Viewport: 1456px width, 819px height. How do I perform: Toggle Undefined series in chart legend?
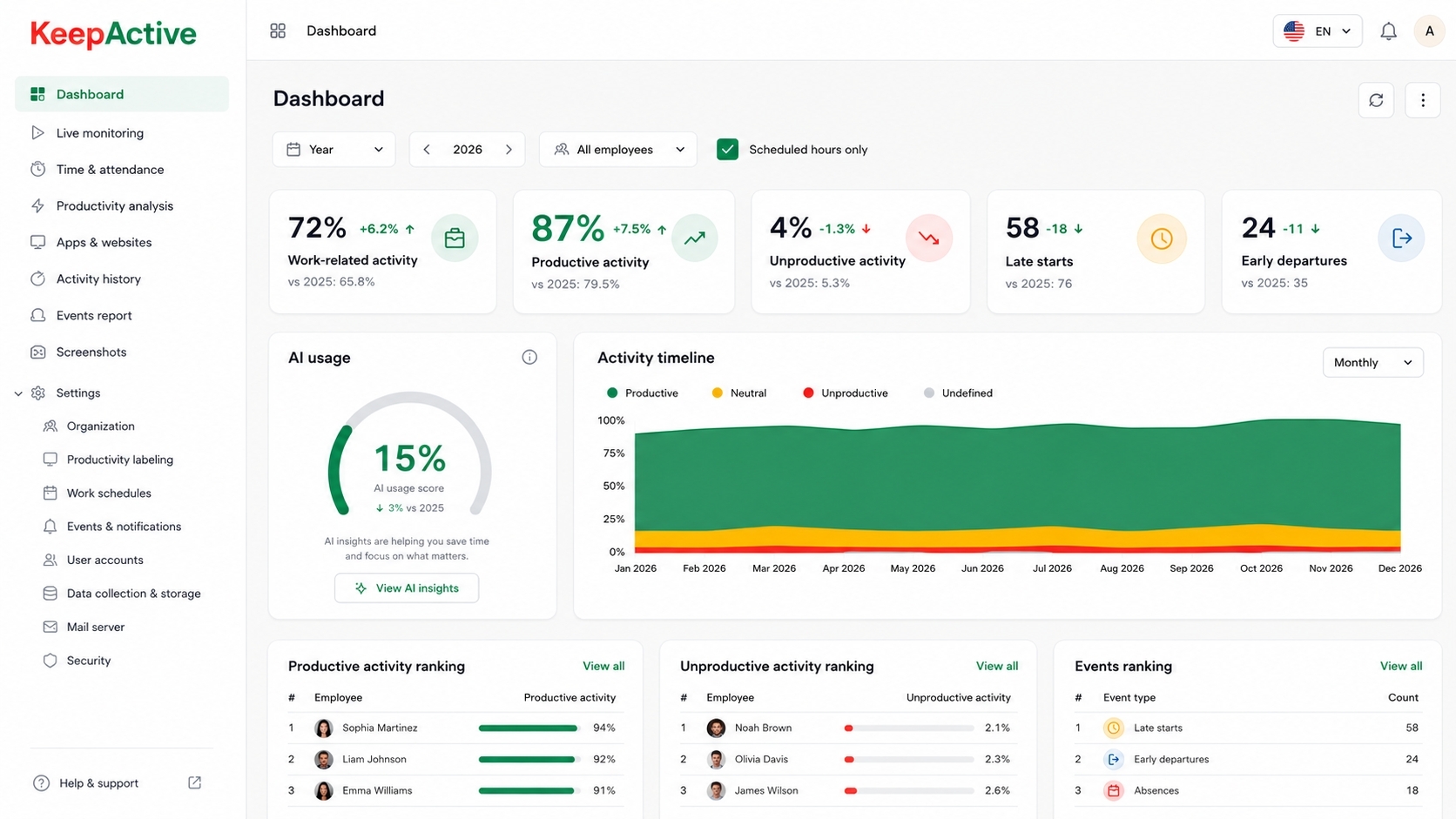point(958,393)
